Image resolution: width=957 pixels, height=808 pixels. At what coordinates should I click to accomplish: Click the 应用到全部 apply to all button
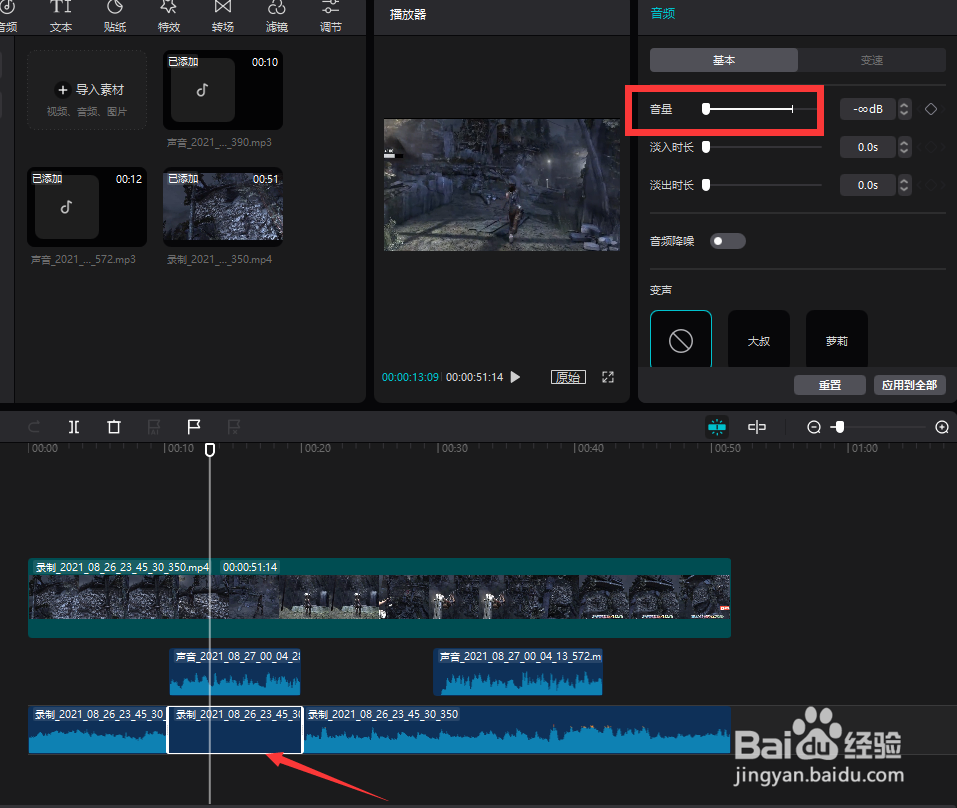pyautogui.click(x=909, y=385)
